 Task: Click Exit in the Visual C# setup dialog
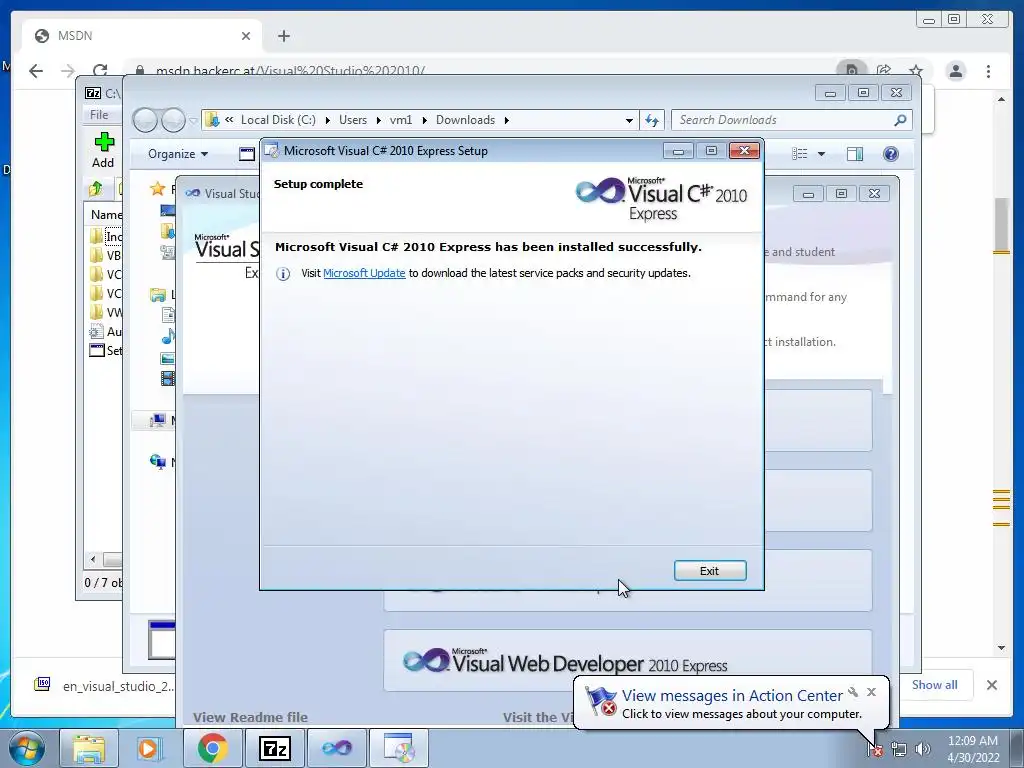click(709, 571)
